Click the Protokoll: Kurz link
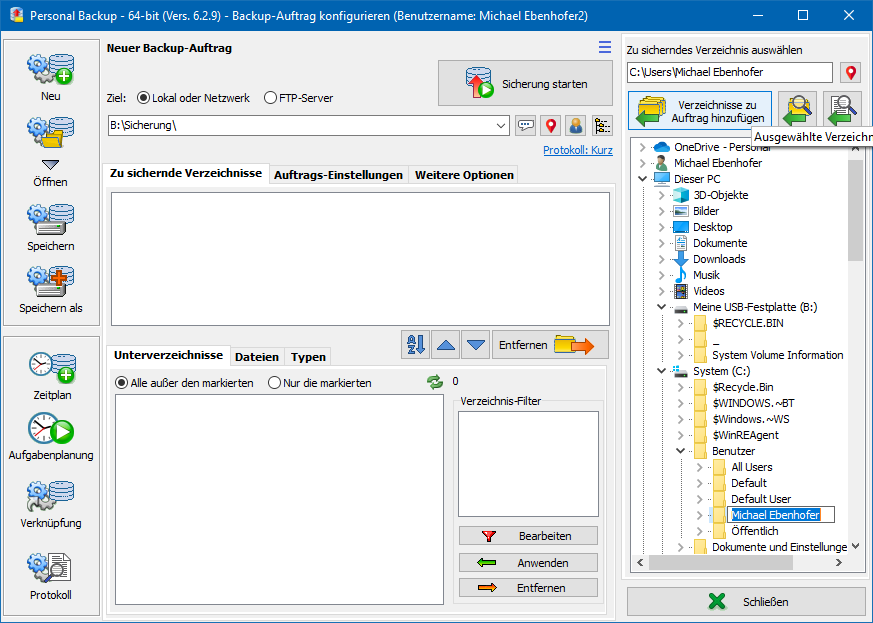Screen dimensions: 873x623 coord(578,150)
